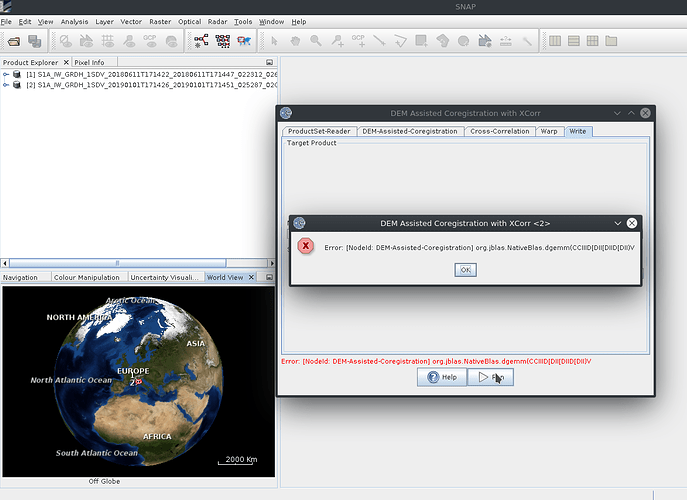Dismiss error with OK button
The height and width of the screenshot is (500, 687).
point(465,270)
